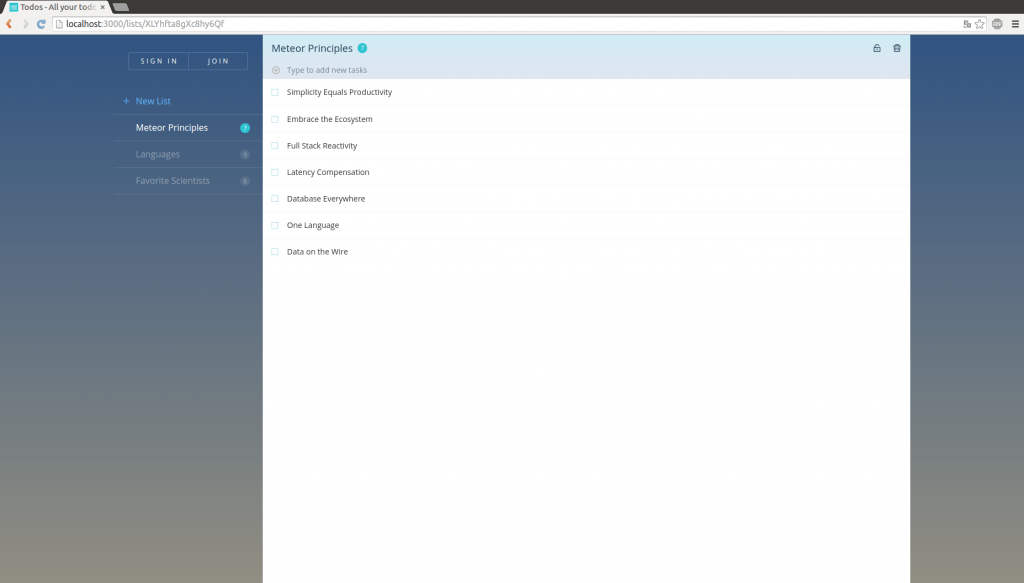The width and height of the screenshot is (1024, 583).
Task: Check the Data on the Wire checkbox
Action: point(275,251)
